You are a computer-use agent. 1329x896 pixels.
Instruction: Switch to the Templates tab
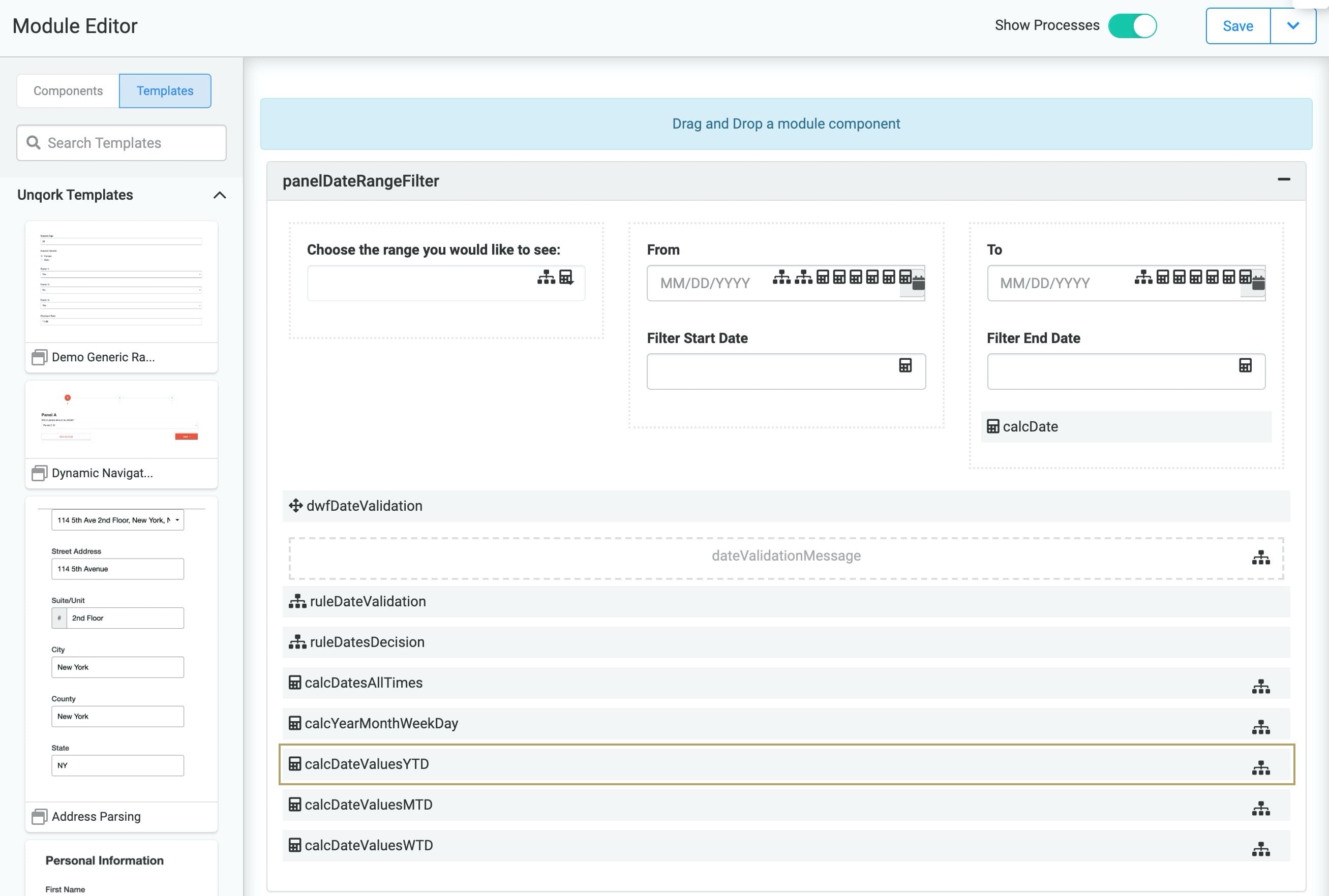(165, 91)
